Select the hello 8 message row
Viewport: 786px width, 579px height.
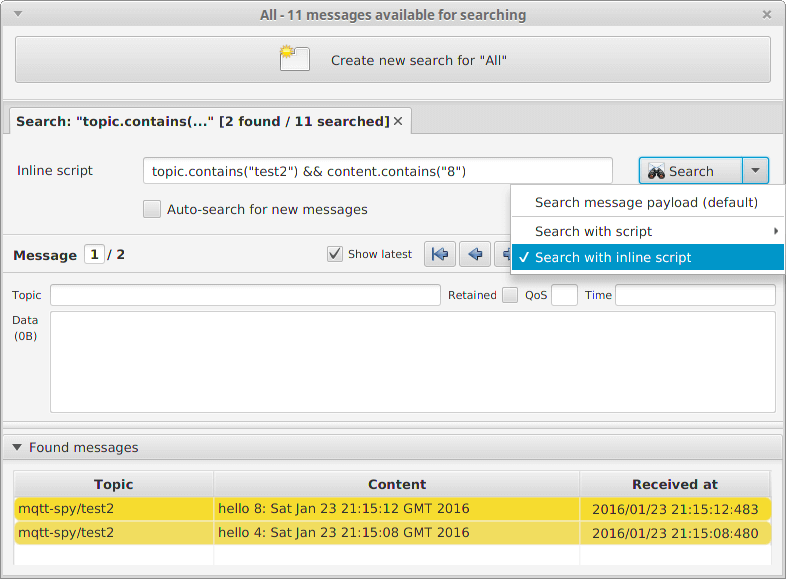pyautogui.click(x=392, y=508)
